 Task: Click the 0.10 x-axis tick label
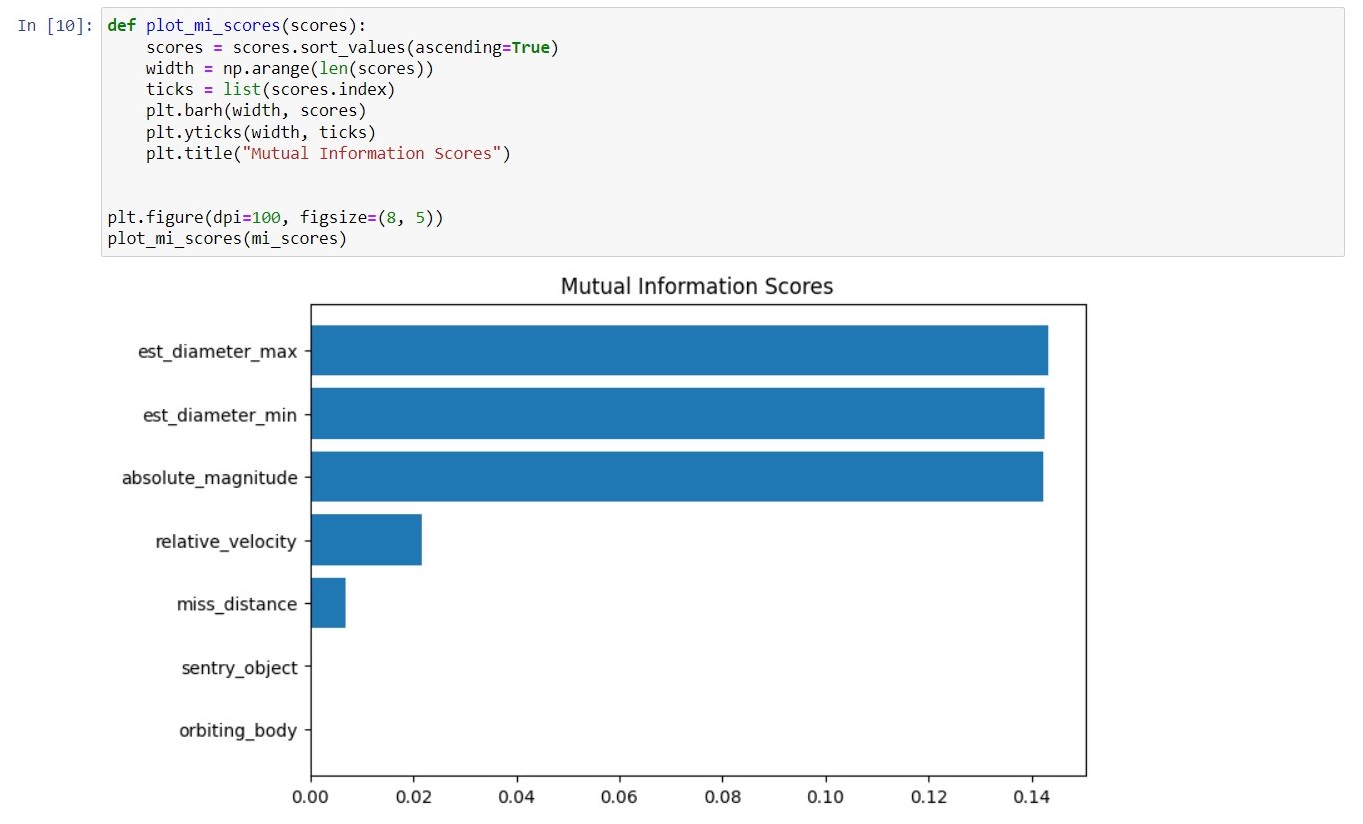826,797
